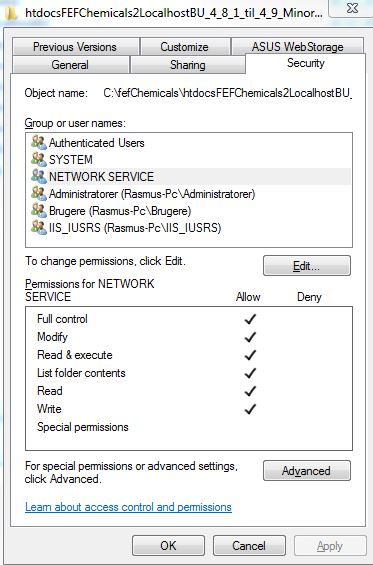This screenshot has width=373, height=565.
Task: Click the Administratorer group icon
Action: pos(39,193)
